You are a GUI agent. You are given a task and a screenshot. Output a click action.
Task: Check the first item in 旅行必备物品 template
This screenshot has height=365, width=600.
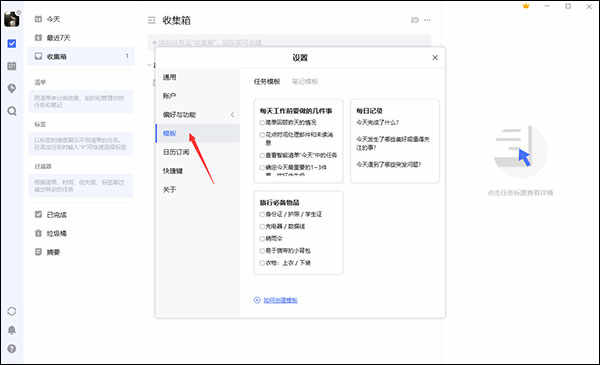click(x=262, y=214)
